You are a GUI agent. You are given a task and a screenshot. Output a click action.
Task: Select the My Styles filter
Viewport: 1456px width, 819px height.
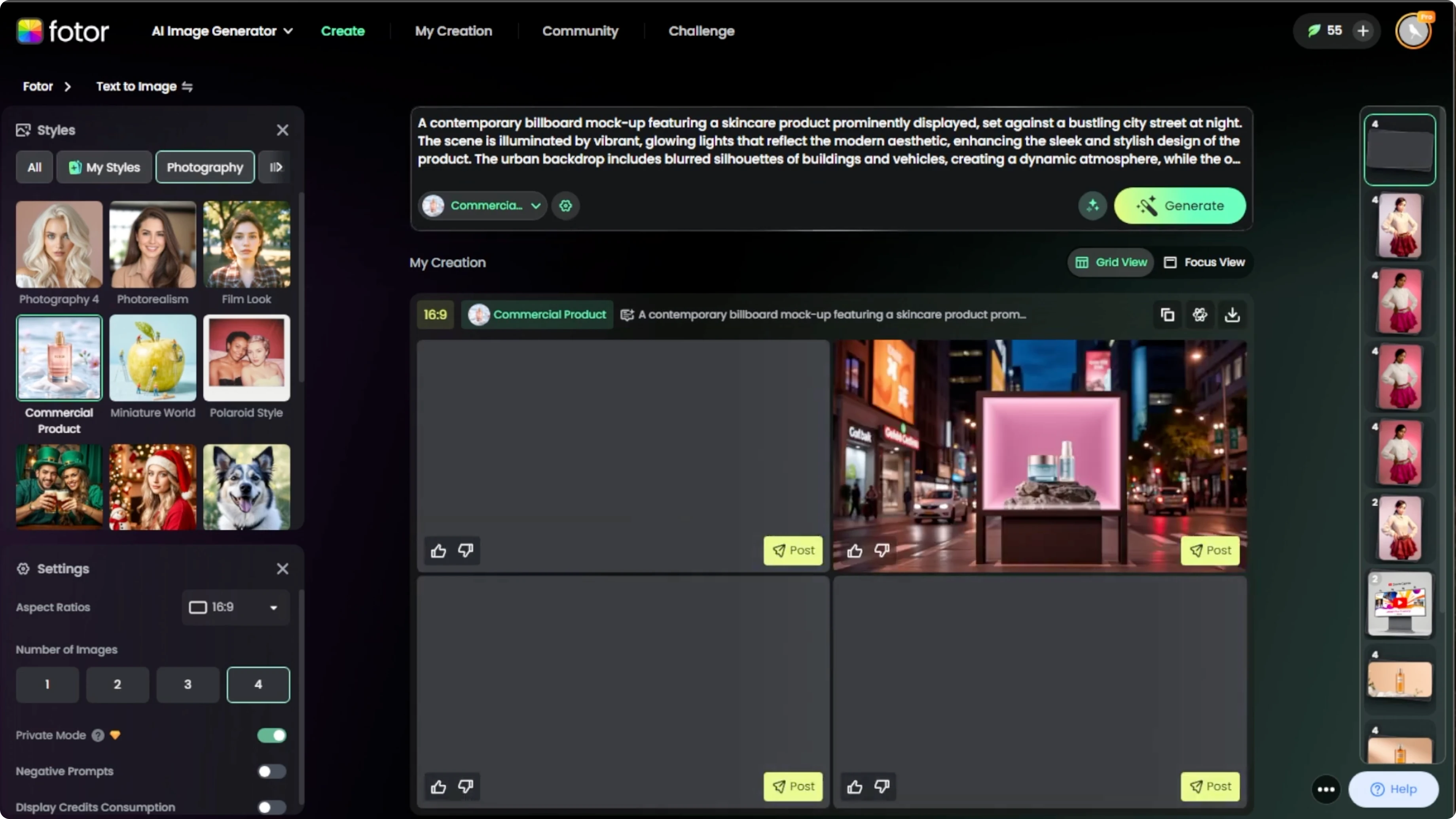pyautogui.click(x=104, y=167)
